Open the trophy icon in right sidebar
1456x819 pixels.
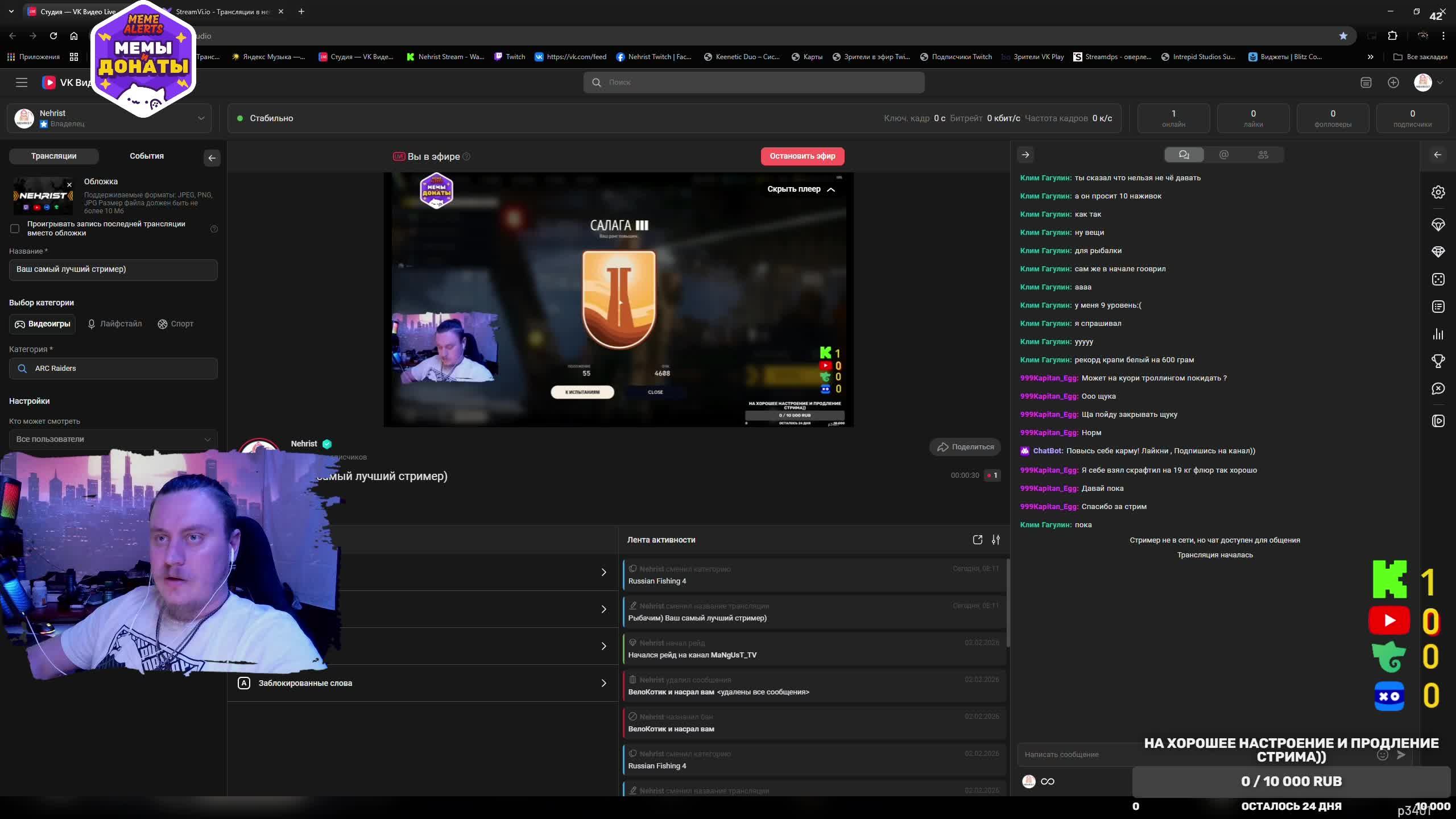[1438, 361]
